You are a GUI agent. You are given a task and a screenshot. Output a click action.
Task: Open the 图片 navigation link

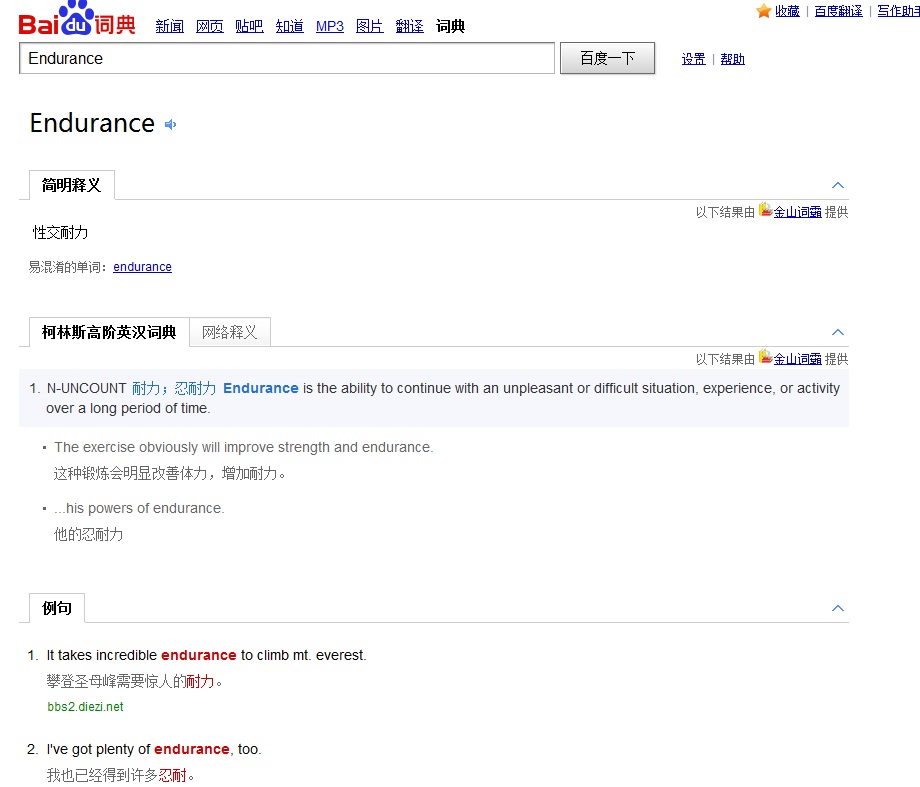point(370,26)
